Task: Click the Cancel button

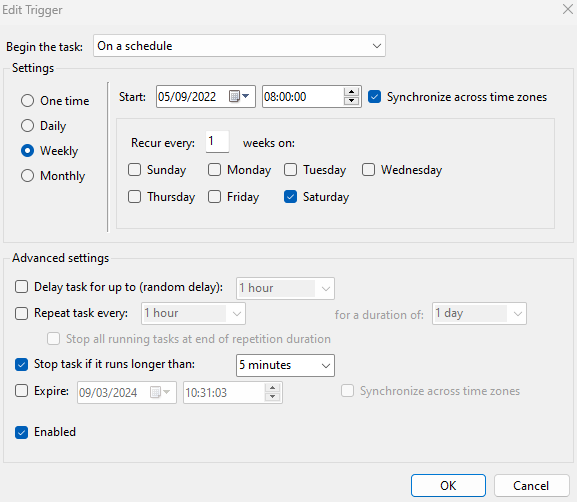Action: (x=531, y=485)
